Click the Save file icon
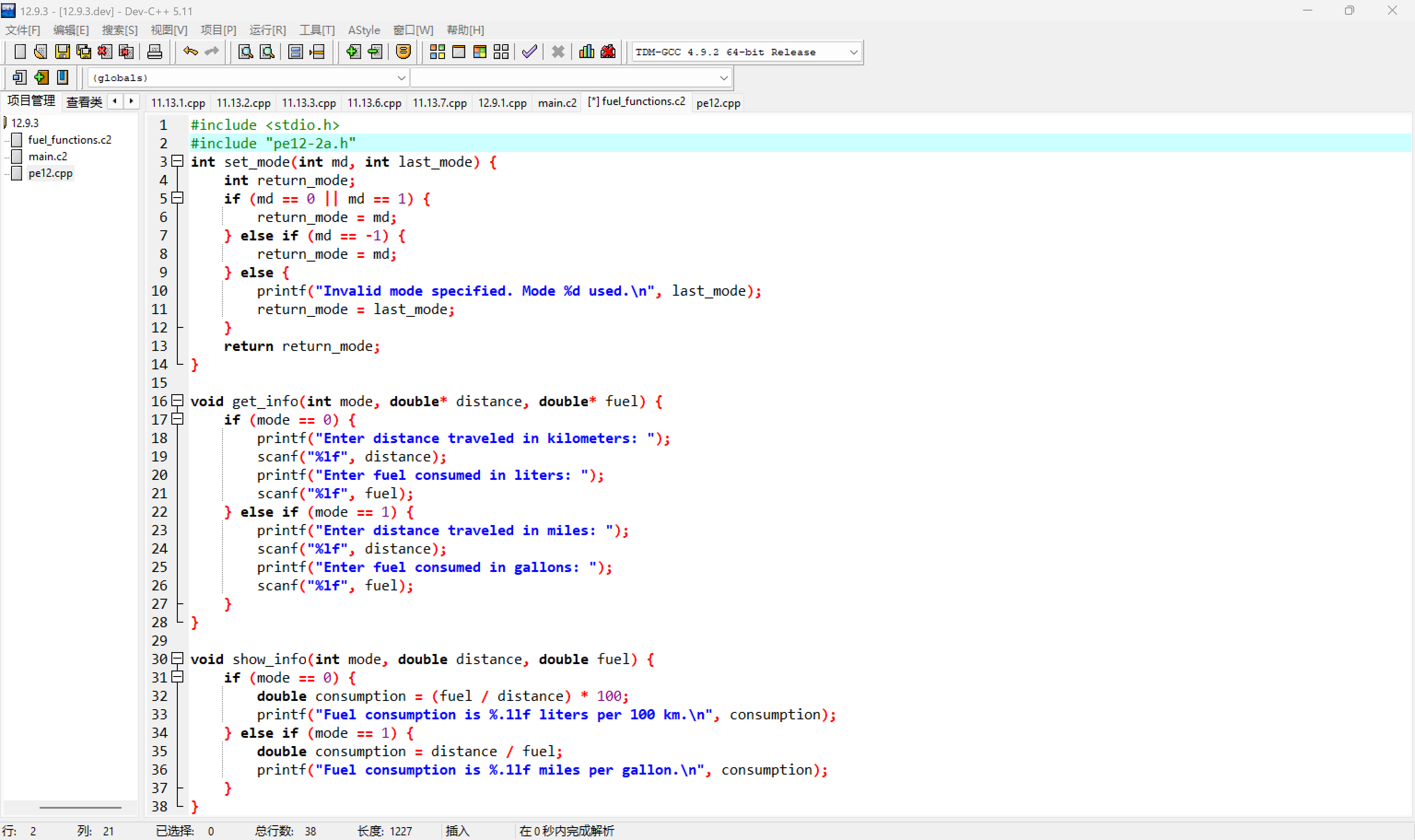Screen dimensions: 1415x840 [x=62, y=52]
